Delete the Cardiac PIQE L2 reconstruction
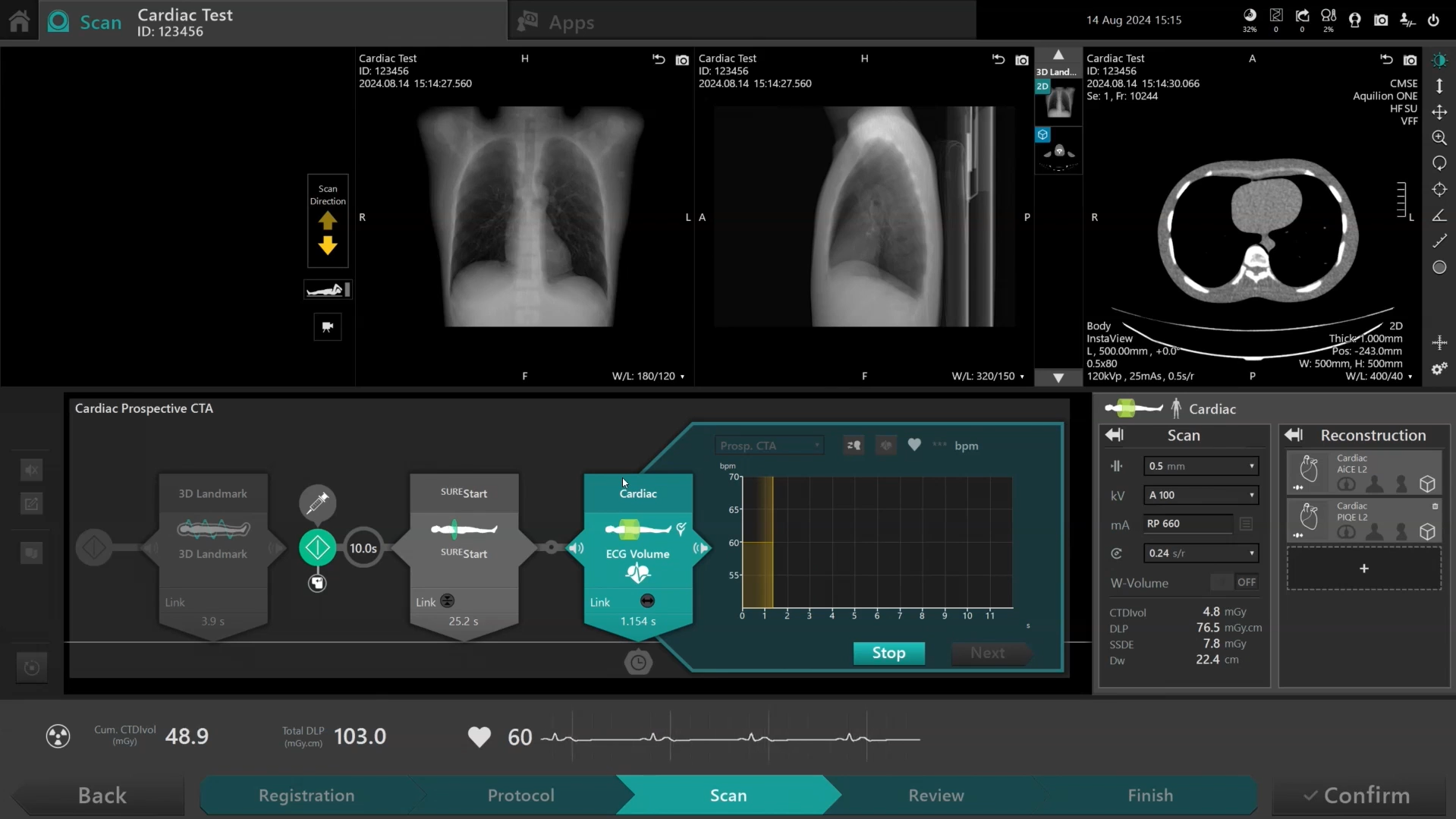 click(1435, 506)
